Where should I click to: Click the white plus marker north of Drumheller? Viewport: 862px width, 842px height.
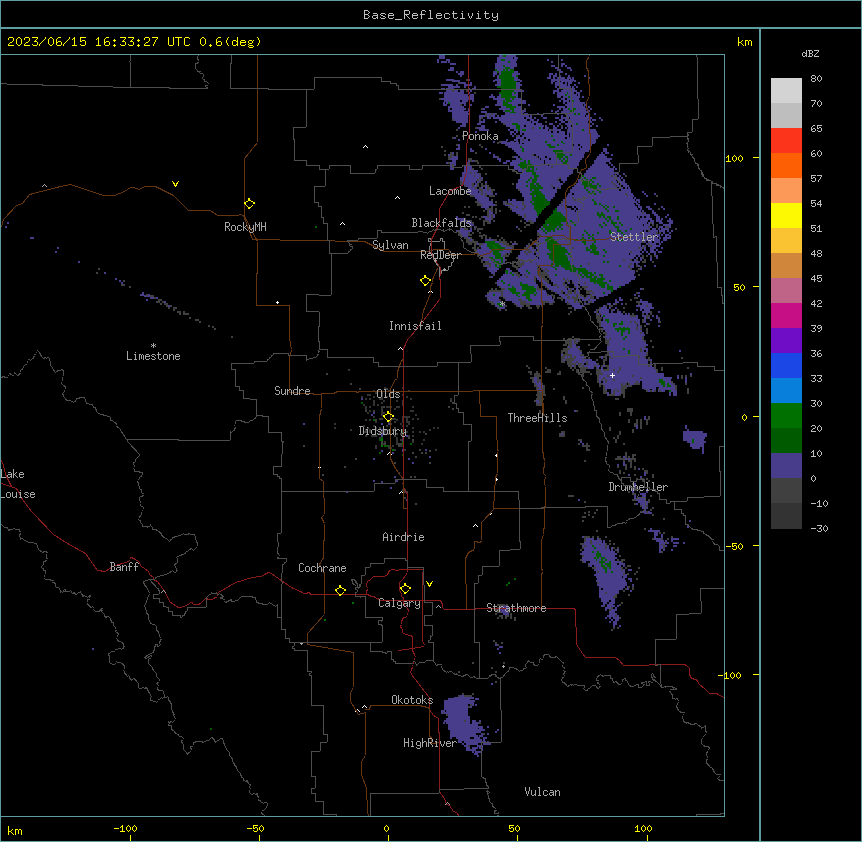[x=612, y=375]
